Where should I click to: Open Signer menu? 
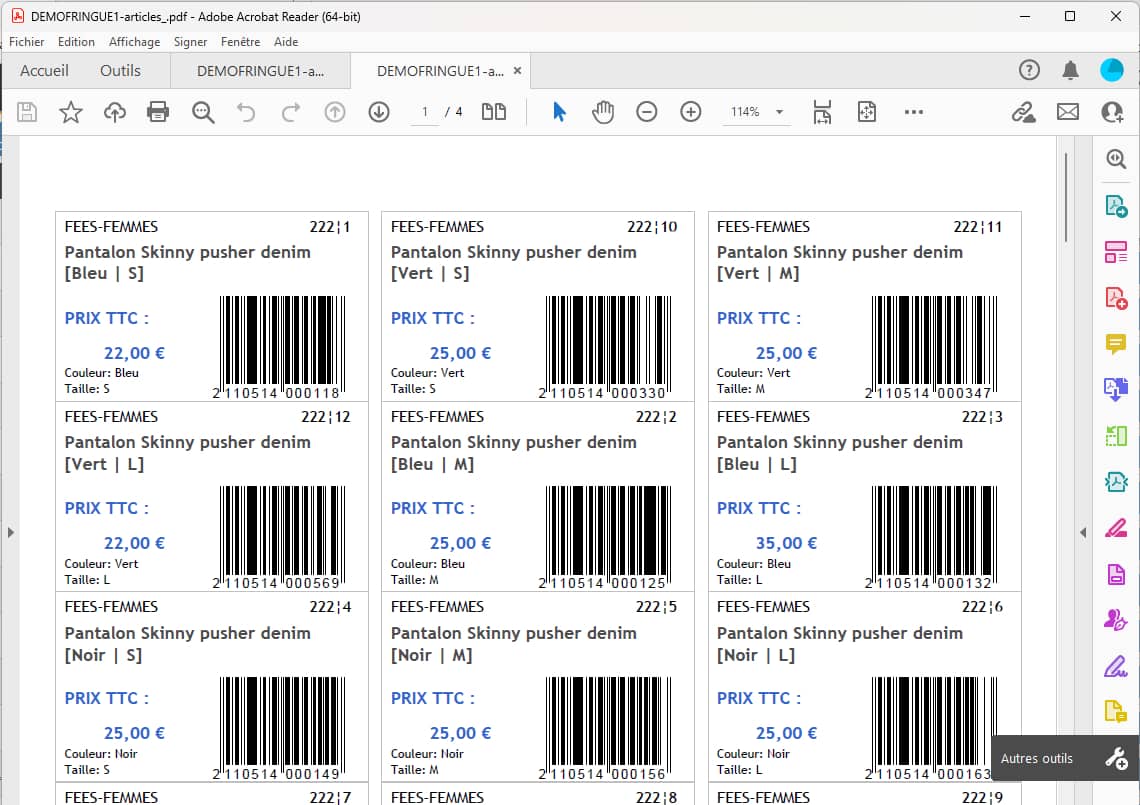[190, 42]
